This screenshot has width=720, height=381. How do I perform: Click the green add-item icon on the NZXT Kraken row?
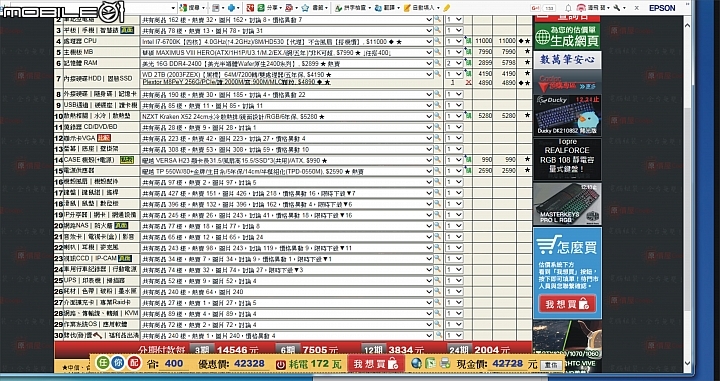pyautogui.click(x=468, y=116)
